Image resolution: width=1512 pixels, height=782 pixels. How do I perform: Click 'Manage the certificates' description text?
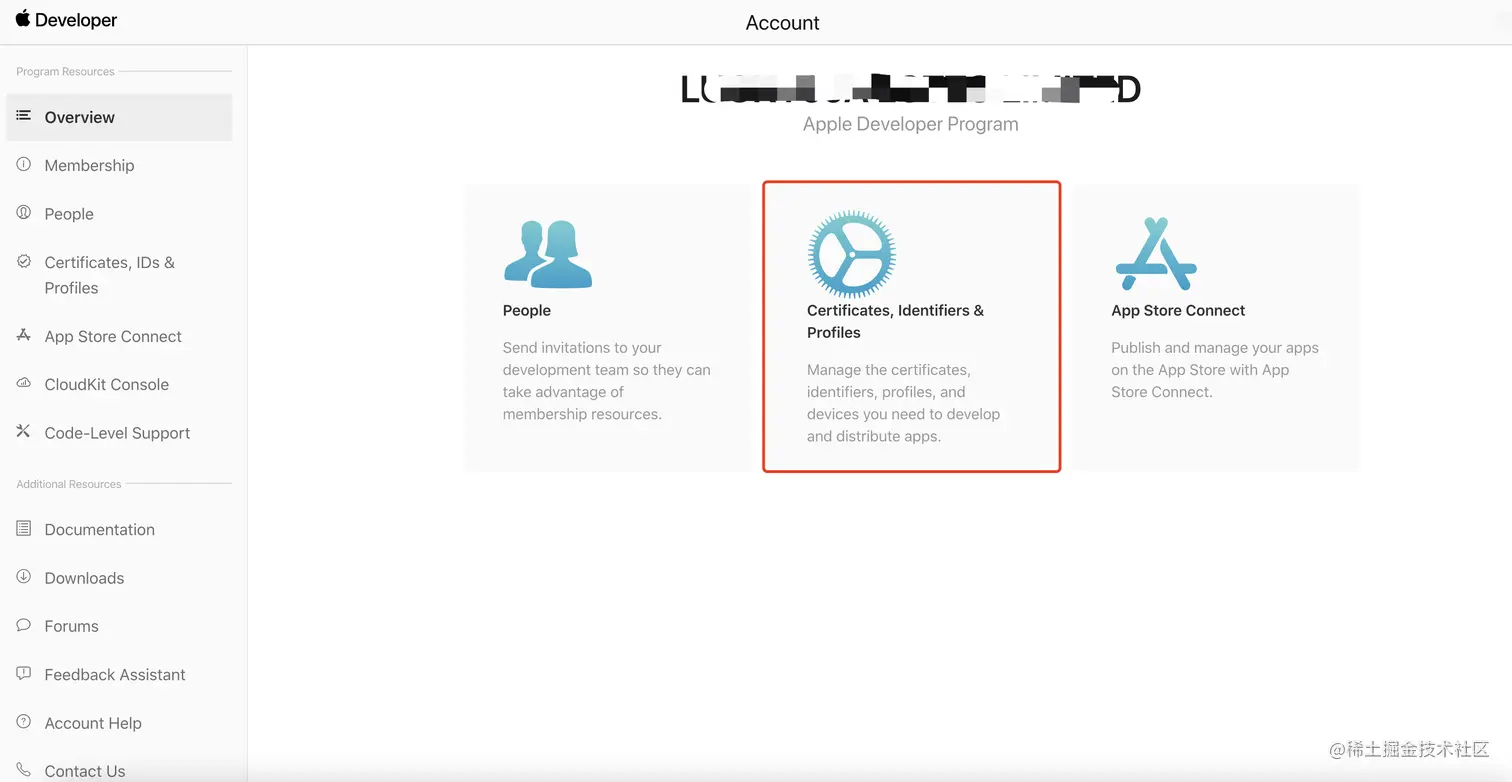pos(904,403)
